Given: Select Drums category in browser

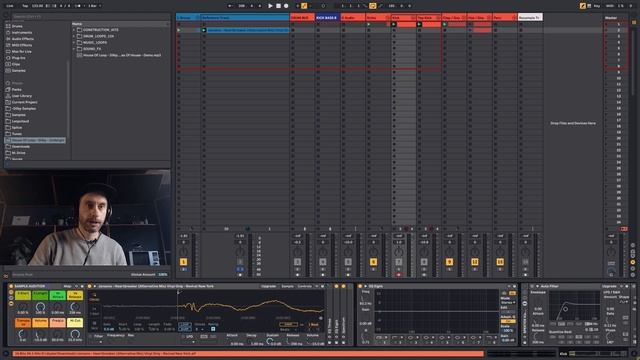Looking at the screenshot, I should tap(17, 26).
